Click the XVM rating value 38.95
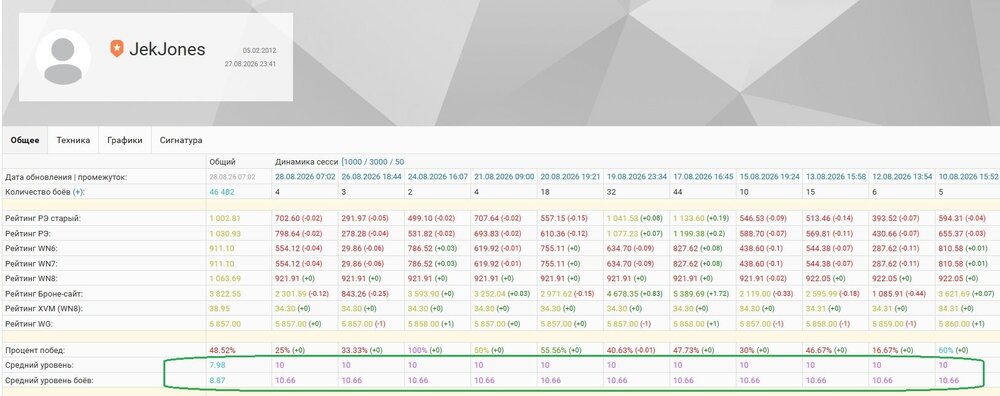Screen dimensions: 1000x396 tap(219, 309)
